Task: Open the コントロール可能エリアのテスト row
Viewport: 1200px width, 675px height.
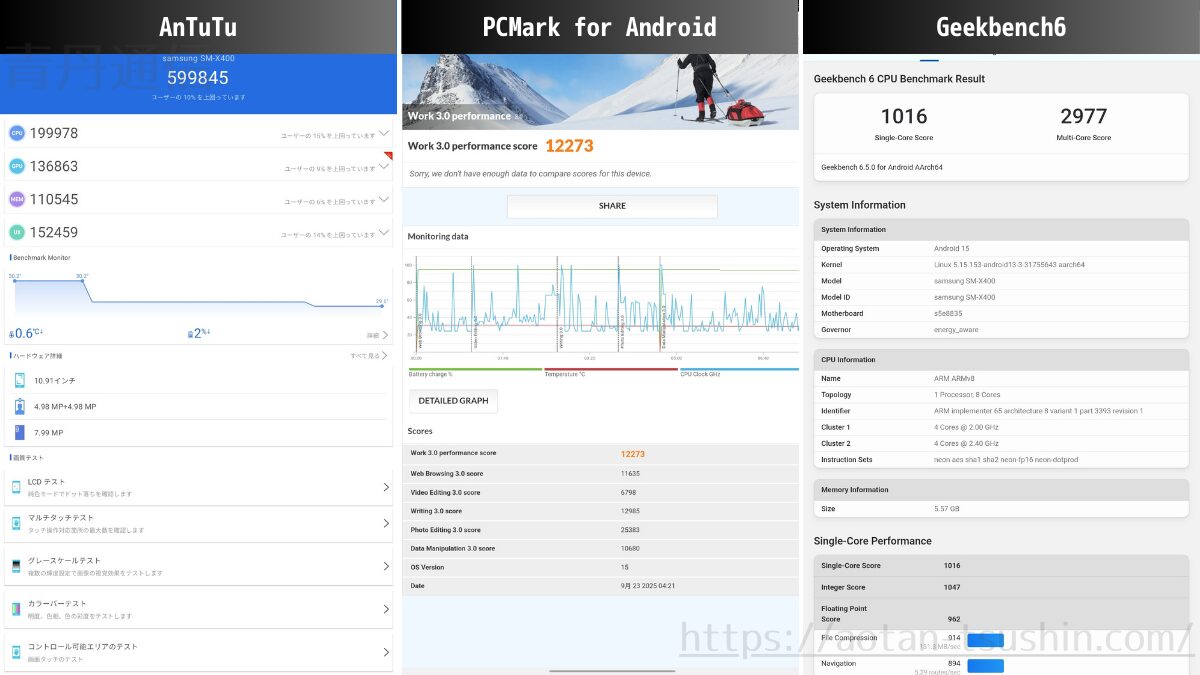Action: (198, 651)
